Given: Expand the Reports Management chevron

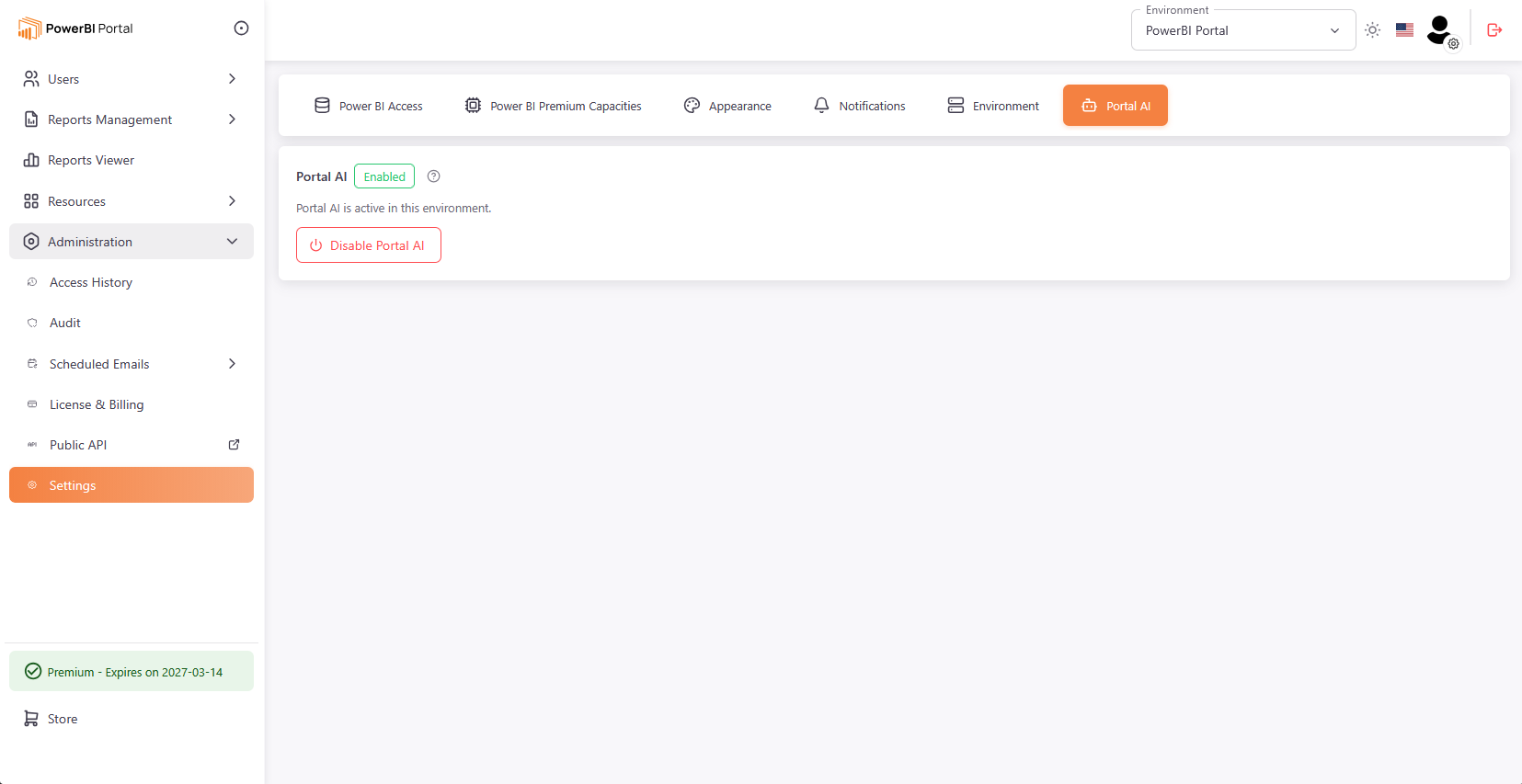Looking at the screenshot, I should point(232,119).
